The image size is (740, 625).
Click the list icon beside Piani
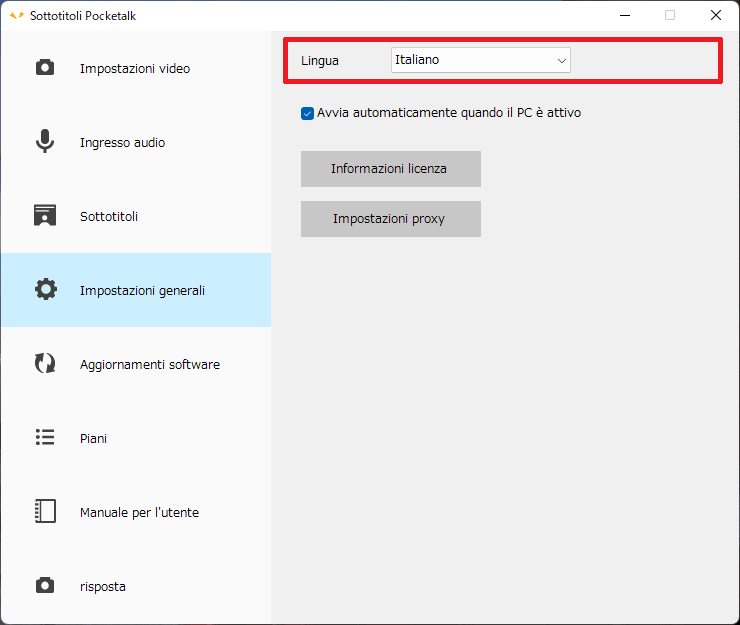(x=45, y=438)
